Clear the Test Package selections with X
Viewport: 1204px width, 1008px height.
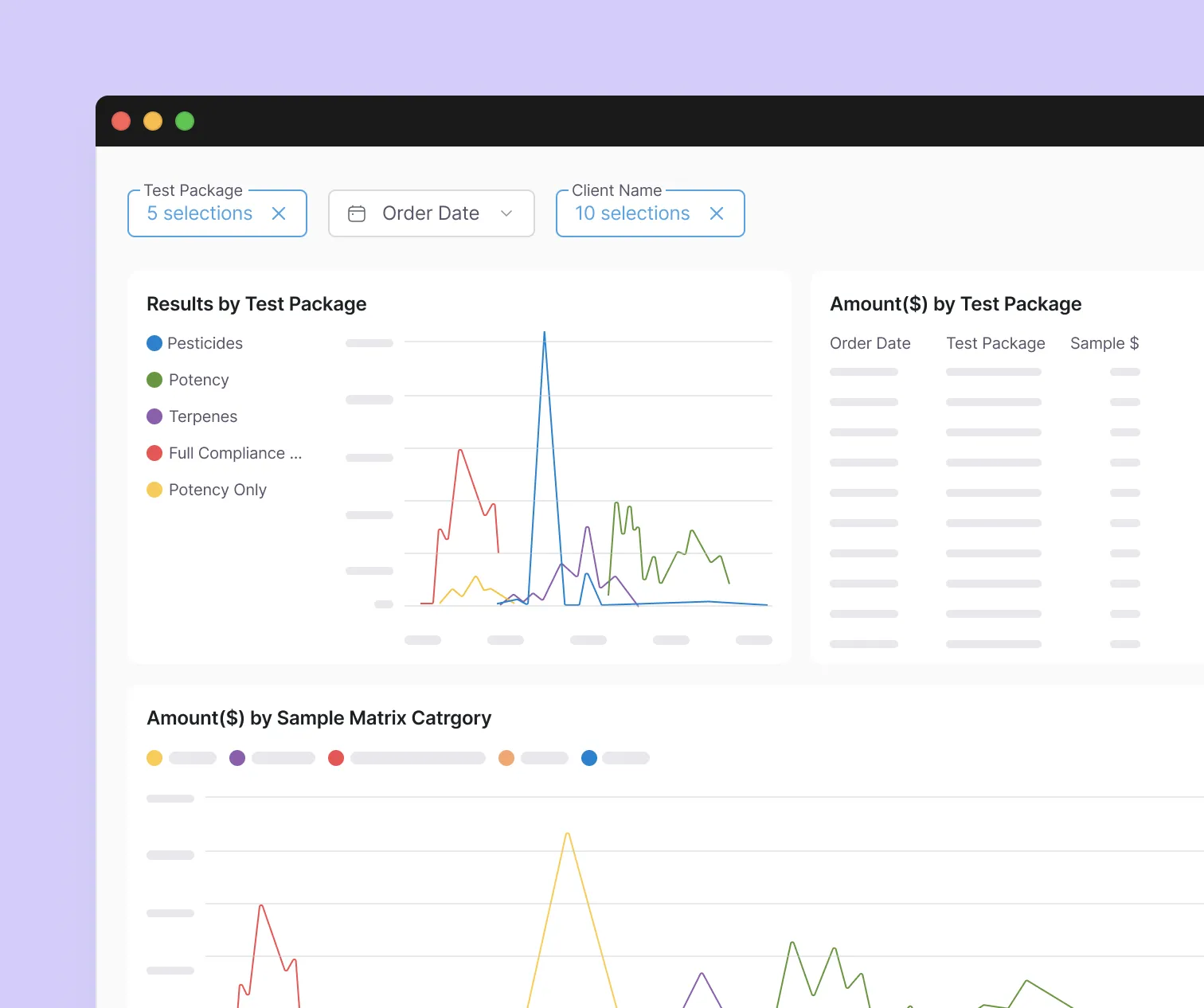(279, 213)
